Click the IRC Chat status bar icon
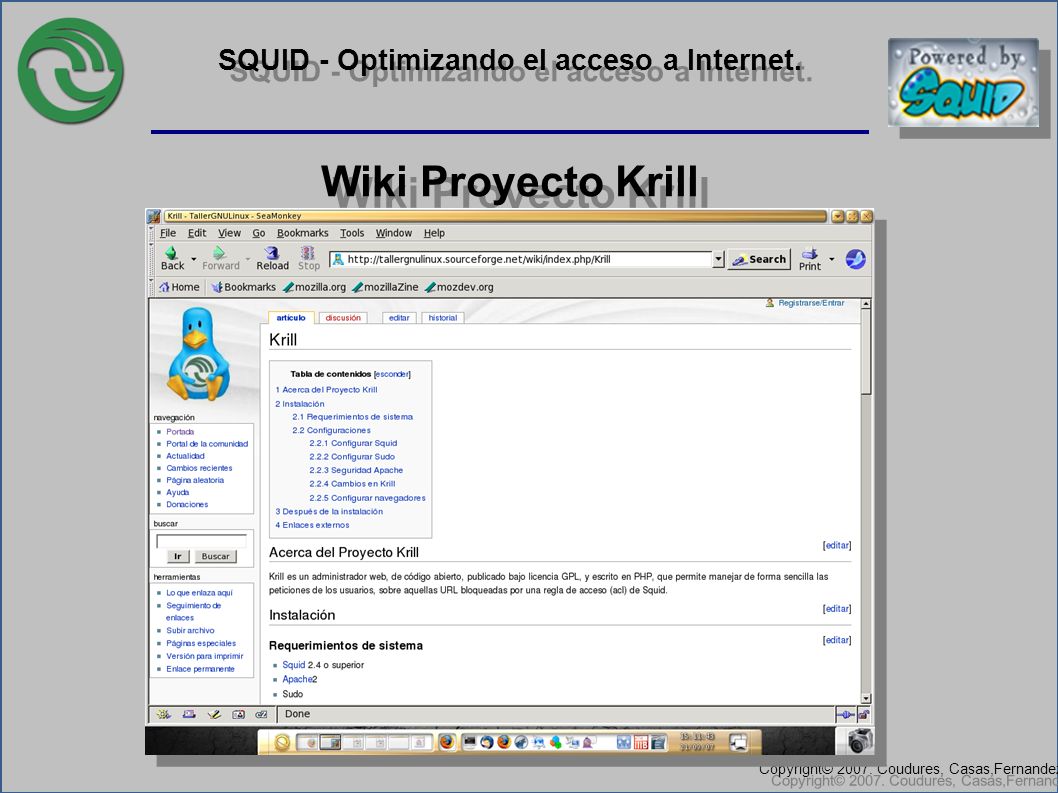Viewport: 1058px width, 793px height. pyautogui.click(x=262, y=714)
